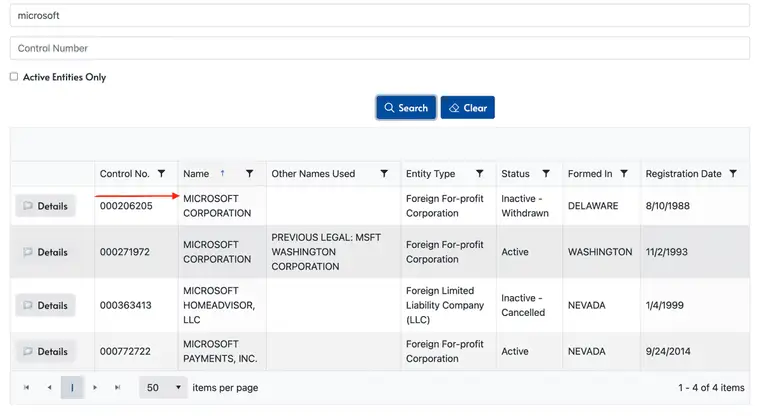Open filter for Entity Type column
The height and width of the screenshot is (416, 760).
point(479,174)
